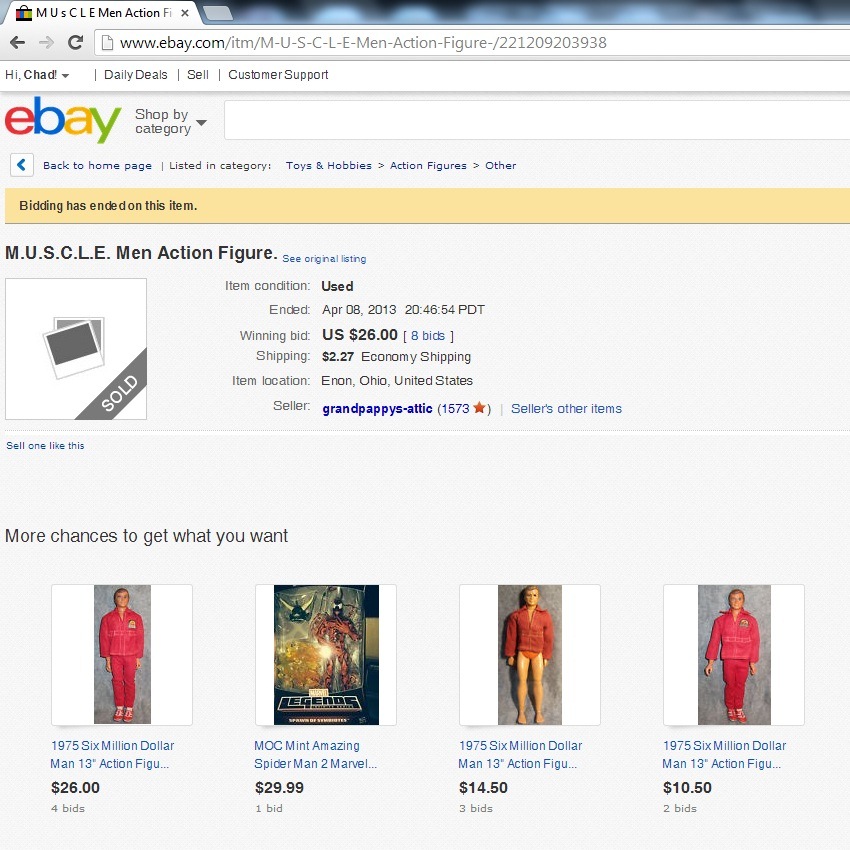Open the Shop by category dropdown
This screenshot has width=850, height=850.
click(171, 121)
